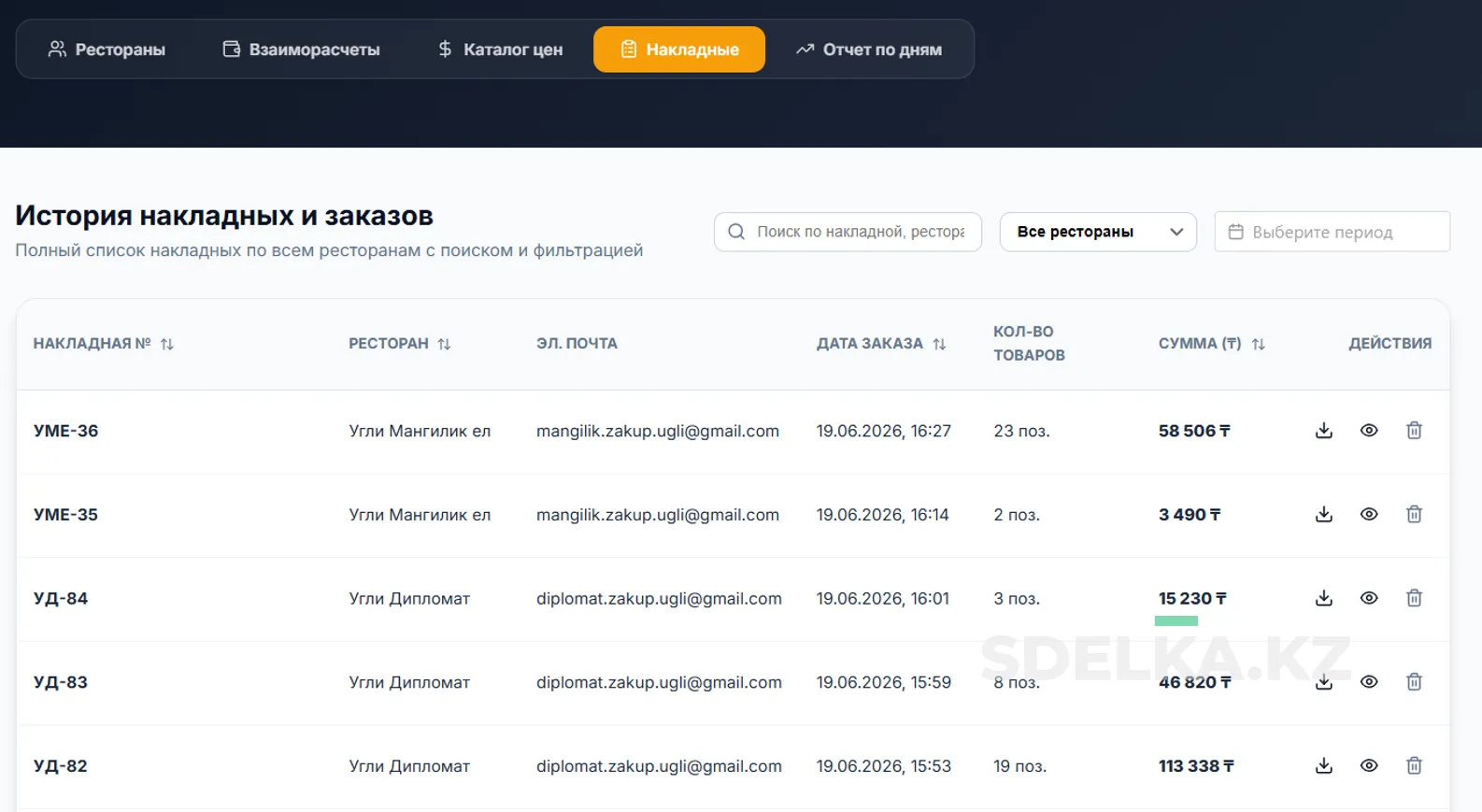View invoice УМЕ-35 with eye icon
Viewport: 1482px width, 812px height.
click(1369, 515)
